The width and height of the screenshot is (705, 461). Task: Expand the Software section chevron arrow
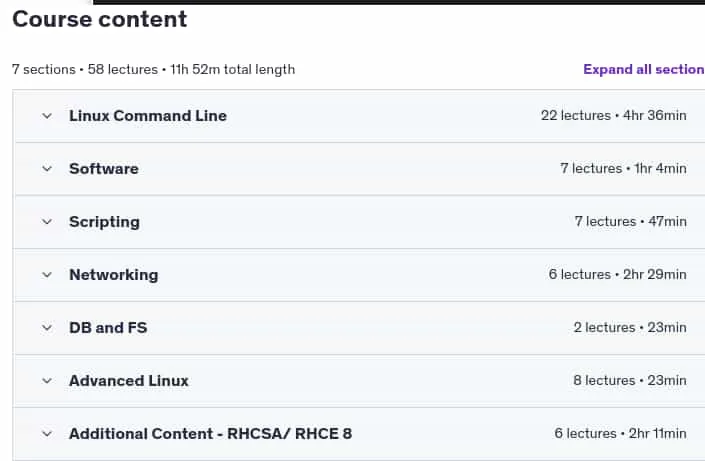pos(47,169)
